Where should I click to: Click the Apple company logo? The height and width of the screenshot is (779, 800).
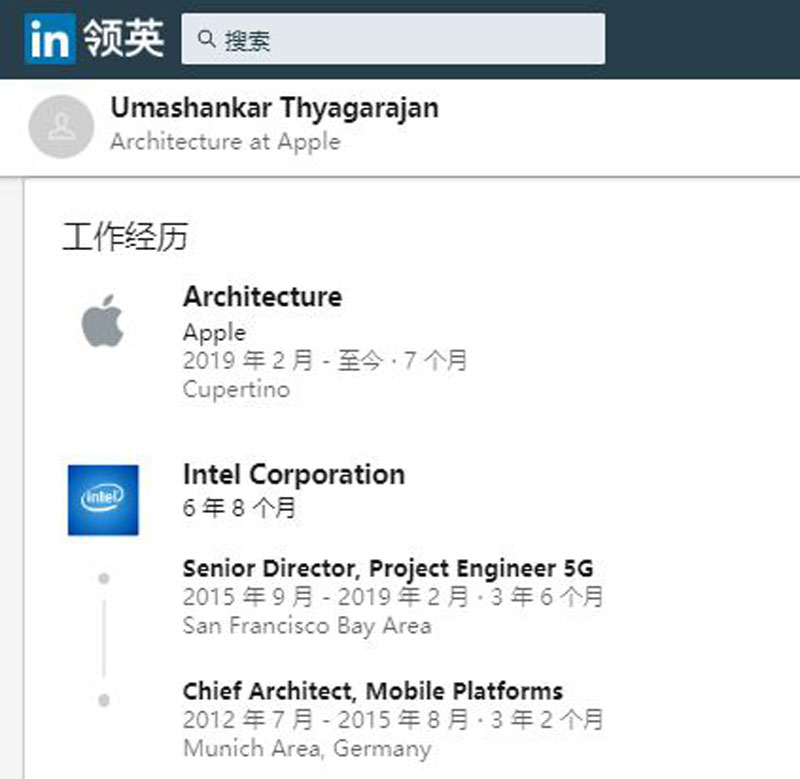pos(102,324)
